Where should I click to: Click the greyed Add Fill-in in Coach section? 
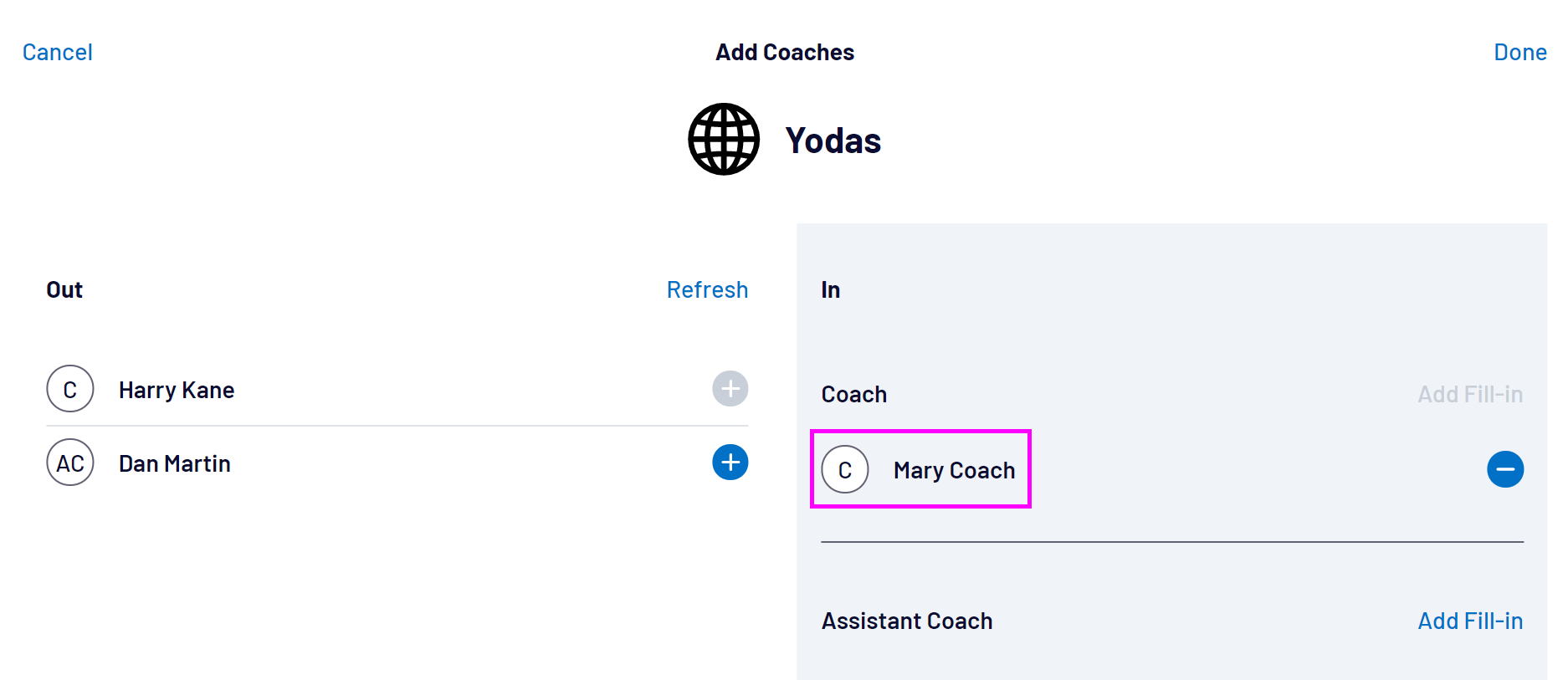pos(1469,394)
